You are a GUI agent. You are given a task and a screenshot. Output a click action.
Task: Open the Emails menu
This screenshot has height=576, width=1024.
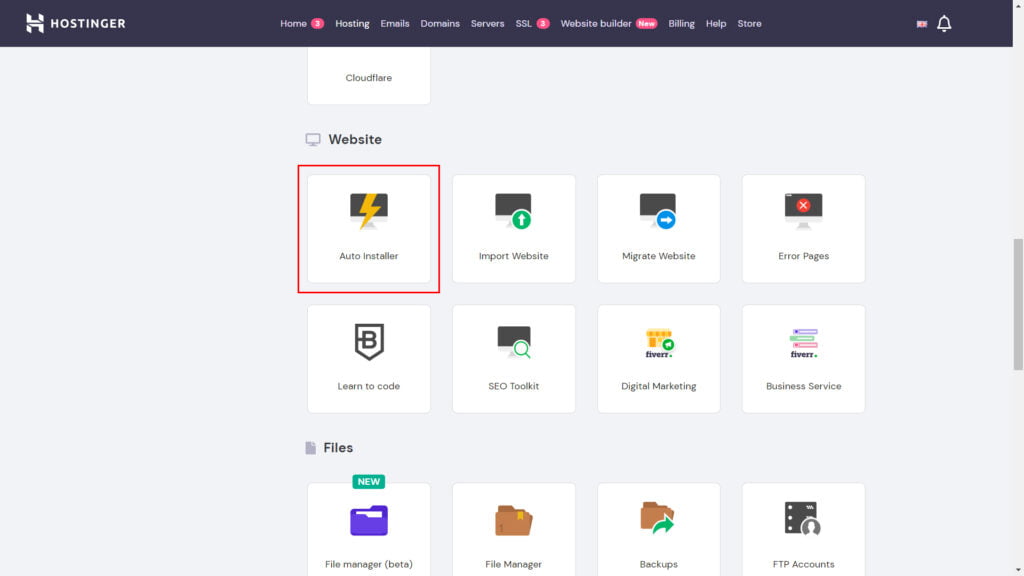394,24
